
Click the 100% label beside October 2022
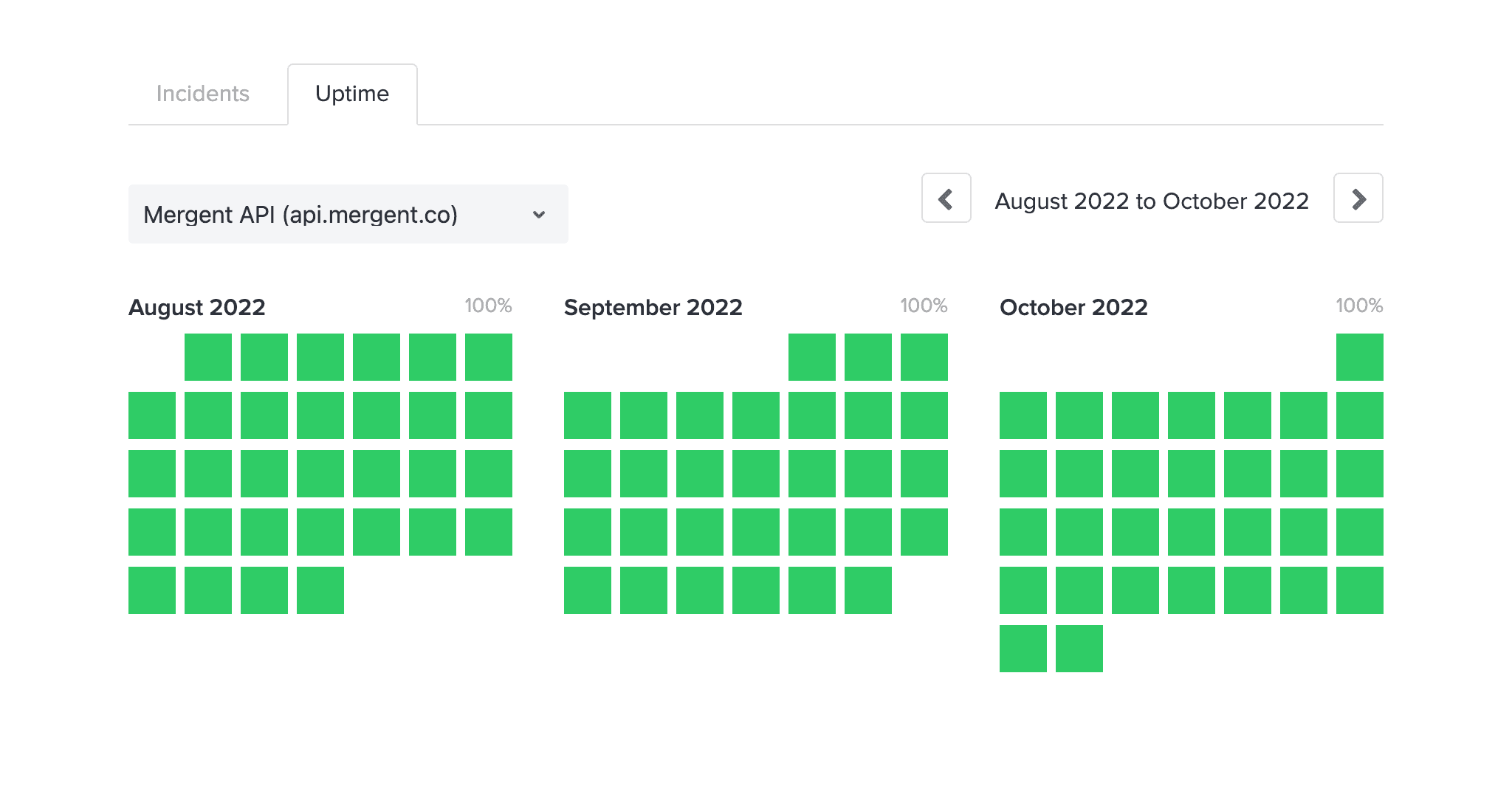click(x=1360, y=305)
